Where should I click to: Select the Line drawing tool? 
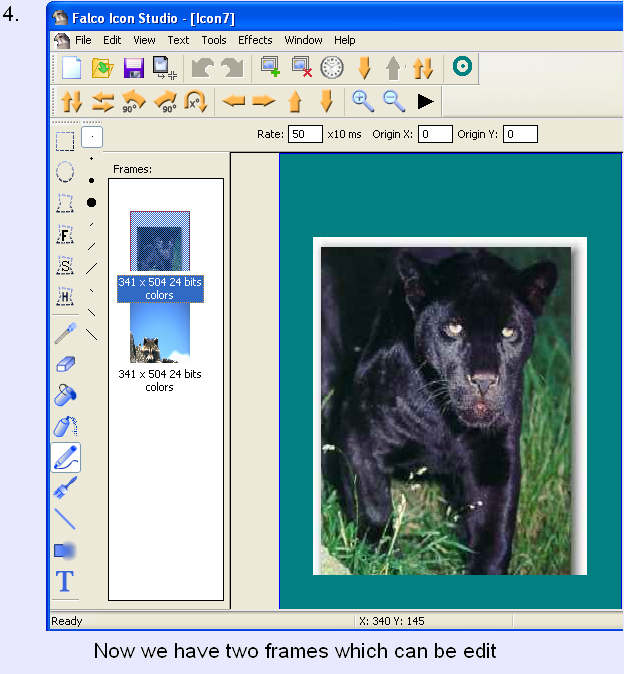tap(65, 519)
